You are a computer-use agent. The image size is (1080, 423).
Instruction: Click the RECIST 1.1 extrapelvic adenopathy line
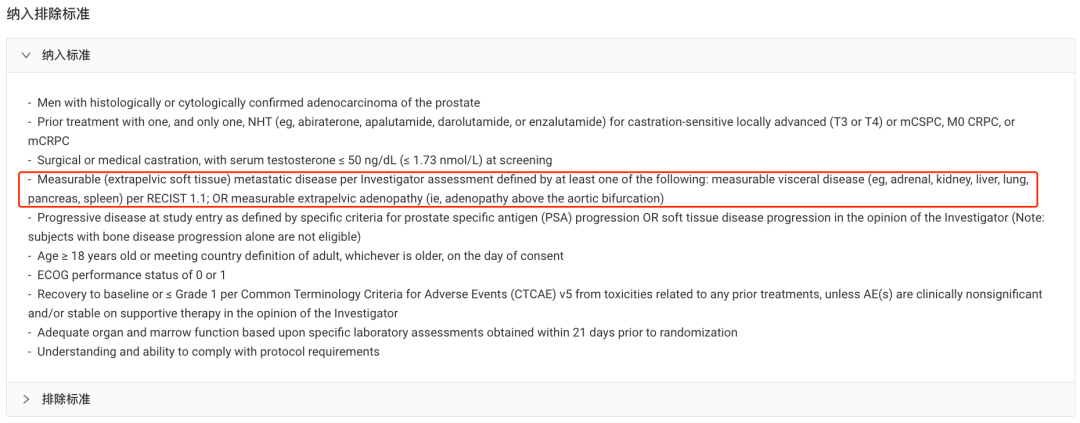click(x=346, y=199)
